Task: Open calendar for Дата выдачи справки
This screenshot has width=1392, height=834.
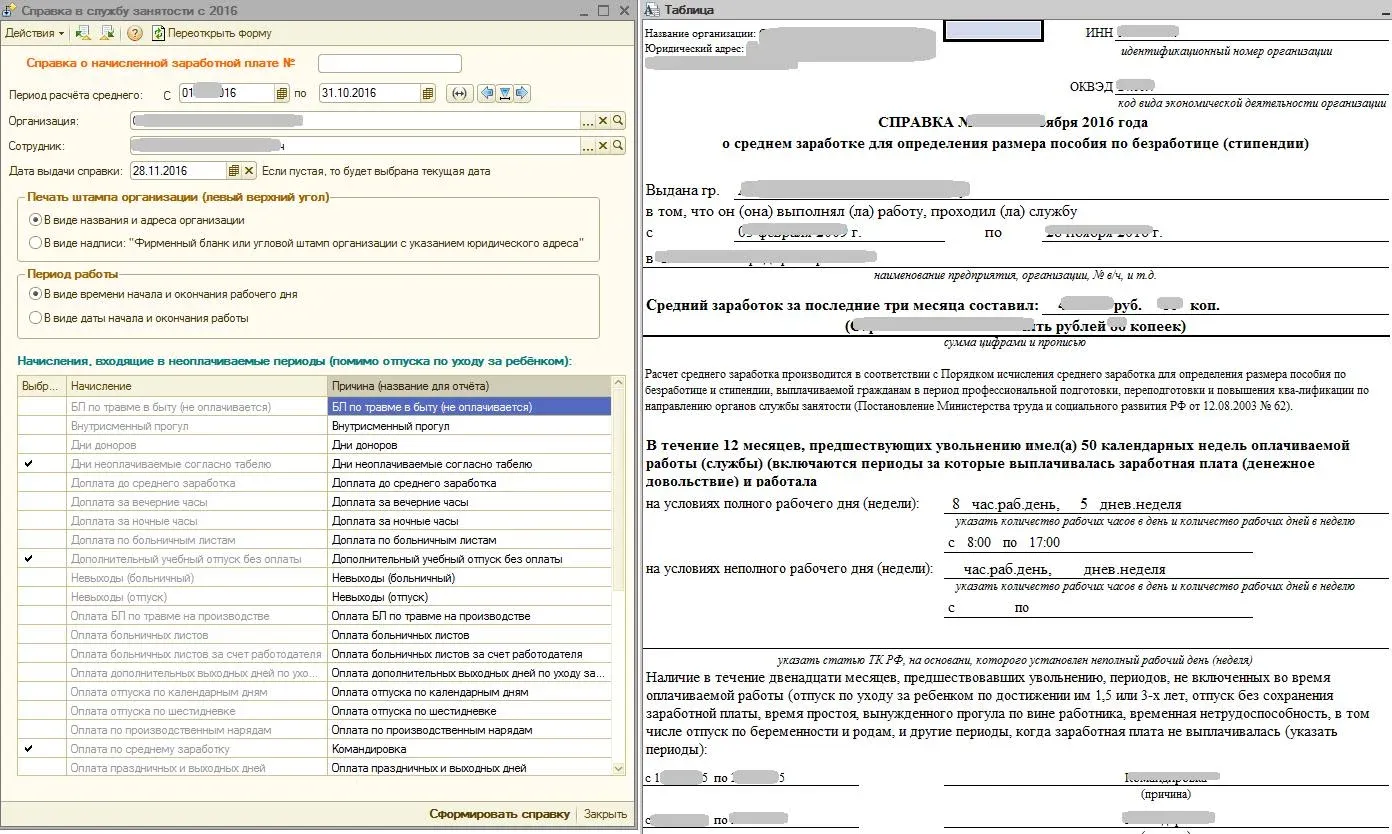Action: point(235,171)
